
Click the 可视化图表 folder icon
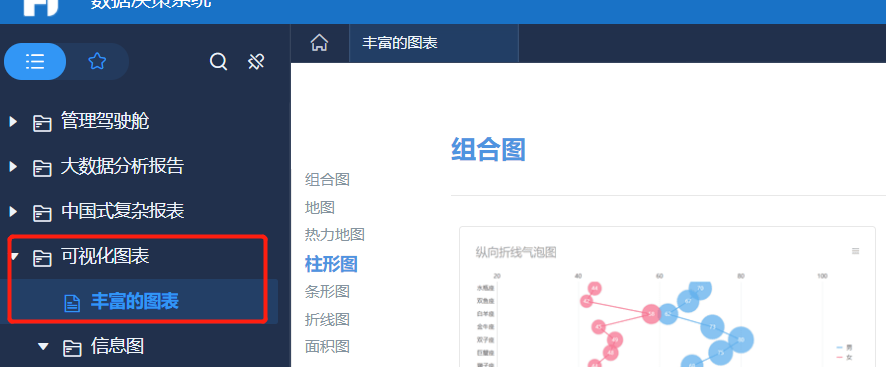[42, 258]
